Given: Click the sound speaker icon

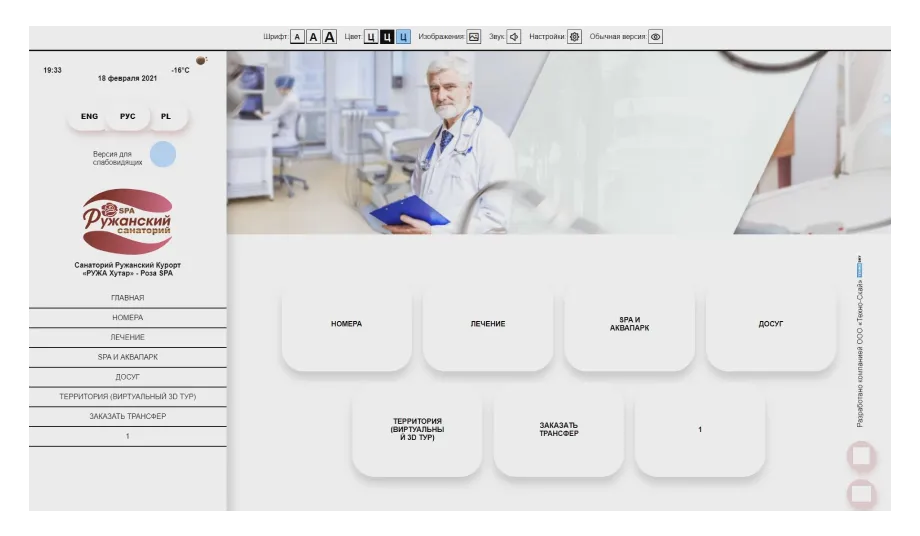Looking at the screenshot, I should pos(514,37).
